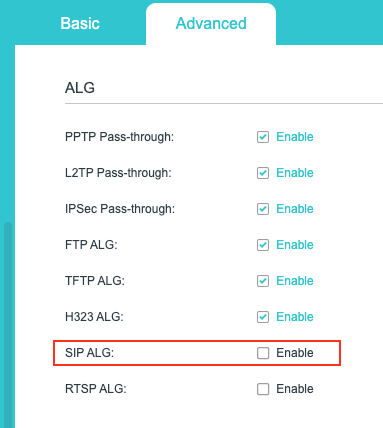
Task: Click Enable label next to IPSec Pass-through
Action: pyautogui.click(x=295, y=209)
